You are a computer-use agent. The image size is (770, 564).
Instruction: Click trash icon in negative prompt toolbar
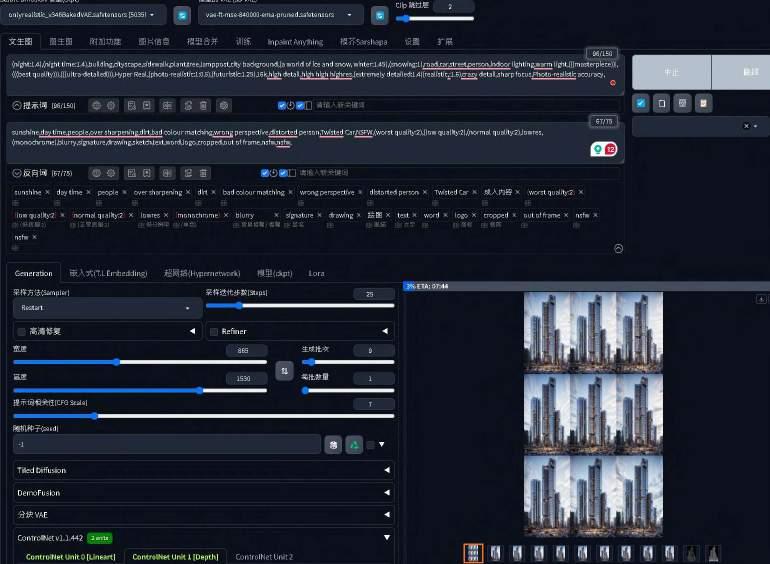click(203, 173)
